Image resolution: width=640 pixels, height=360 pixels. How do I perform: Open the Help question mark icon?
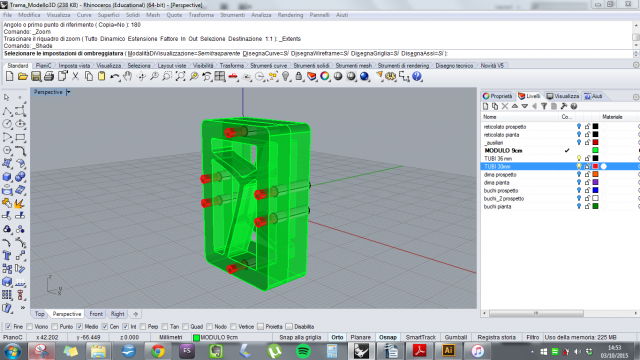click(x=417, y=76)
